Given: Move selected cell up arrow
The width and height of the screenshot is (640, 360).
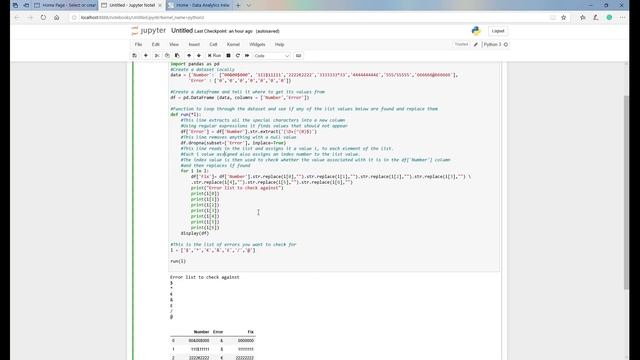Looking at the screenshot, I should (x=189, y=56).
